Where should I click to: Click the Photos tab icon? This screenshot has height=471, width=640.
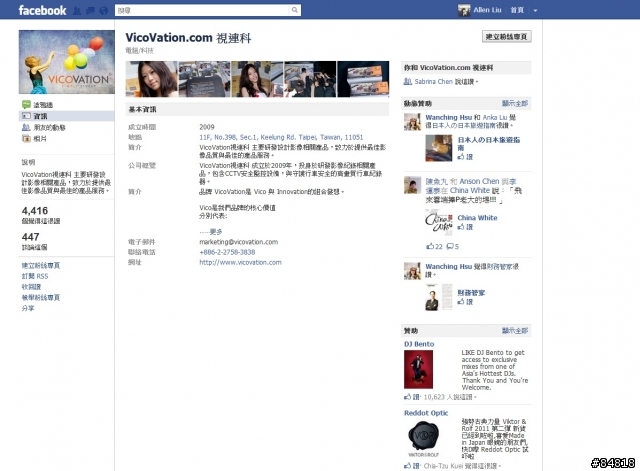click(26, 138)
